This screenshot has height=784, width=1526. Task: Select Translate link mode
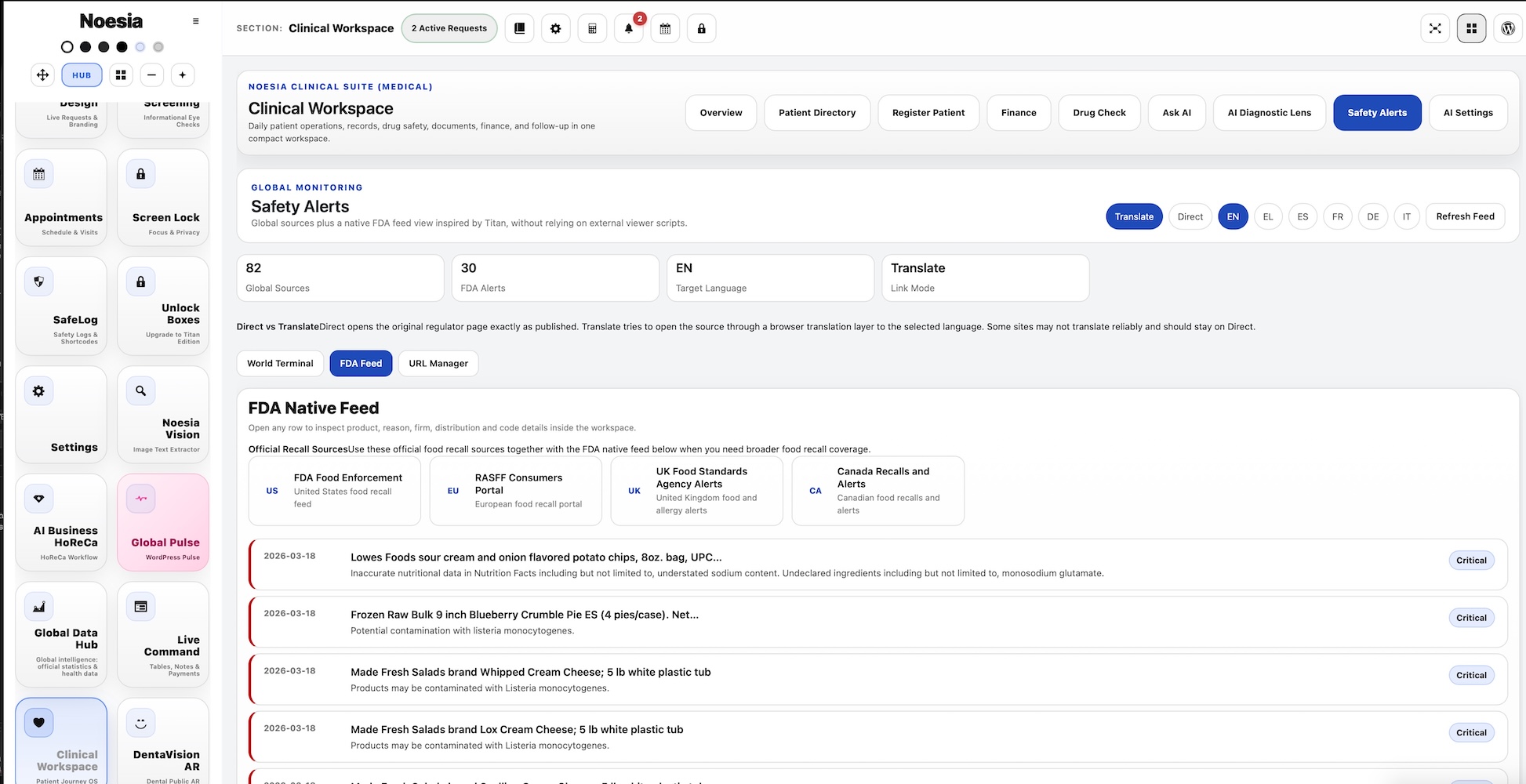coord(1134,216)
